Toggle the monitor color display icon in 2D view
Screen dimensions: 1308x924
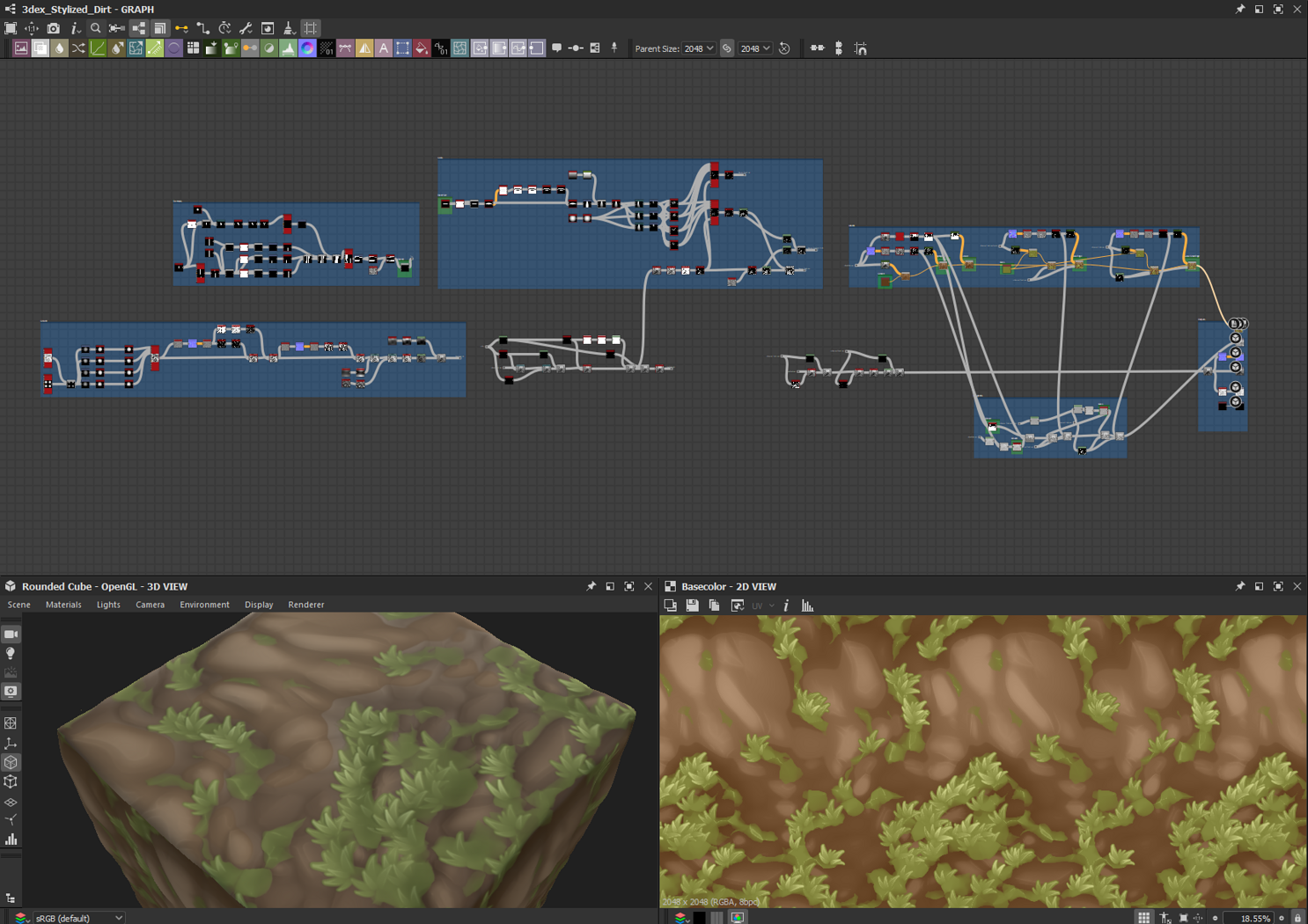[x=738, y=918]
